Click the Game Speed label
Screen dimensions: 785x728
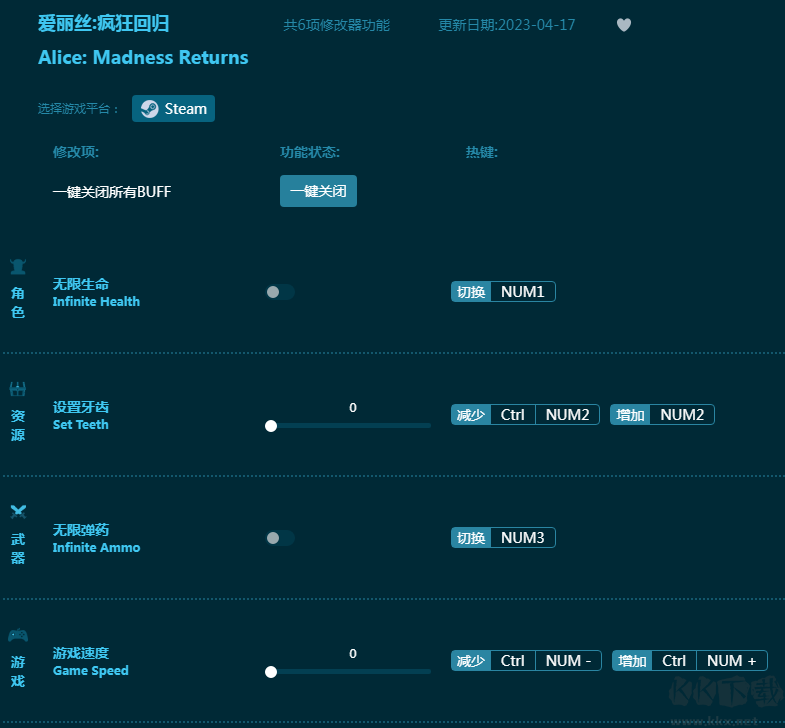pyautogui.click(x=91, y=670)
